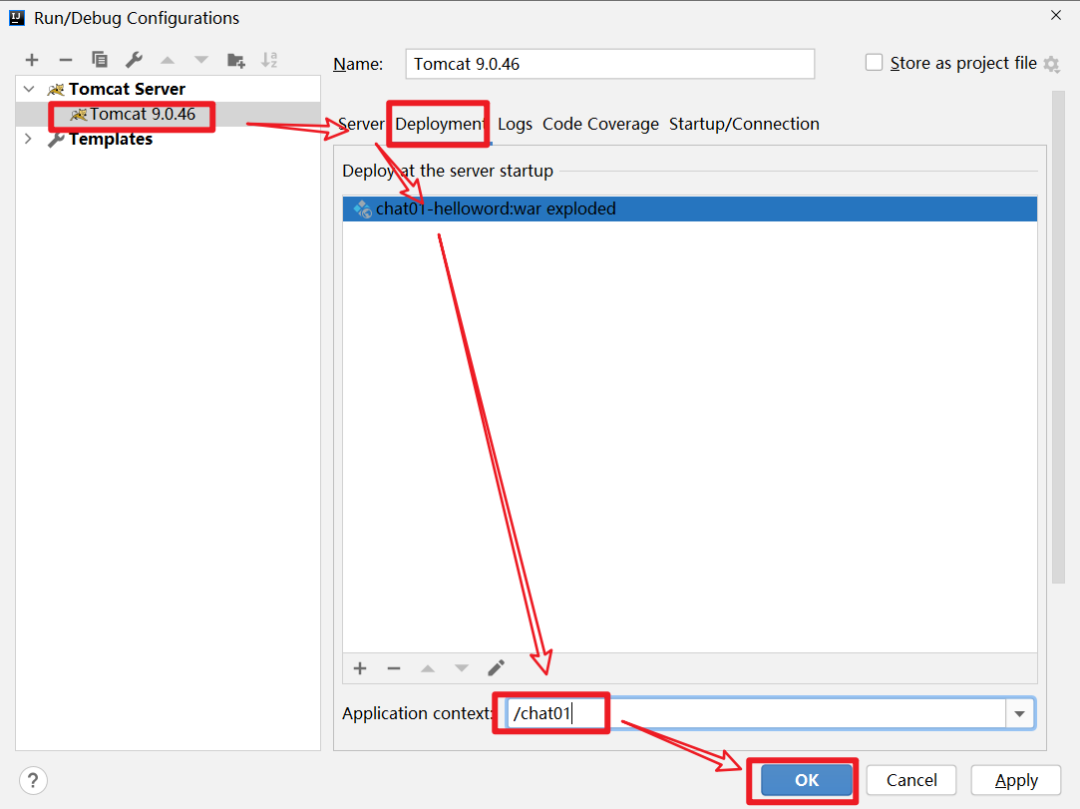Click the Templates wrench icon
This screenshot has height=809, width=1080.
pos(56,139)
